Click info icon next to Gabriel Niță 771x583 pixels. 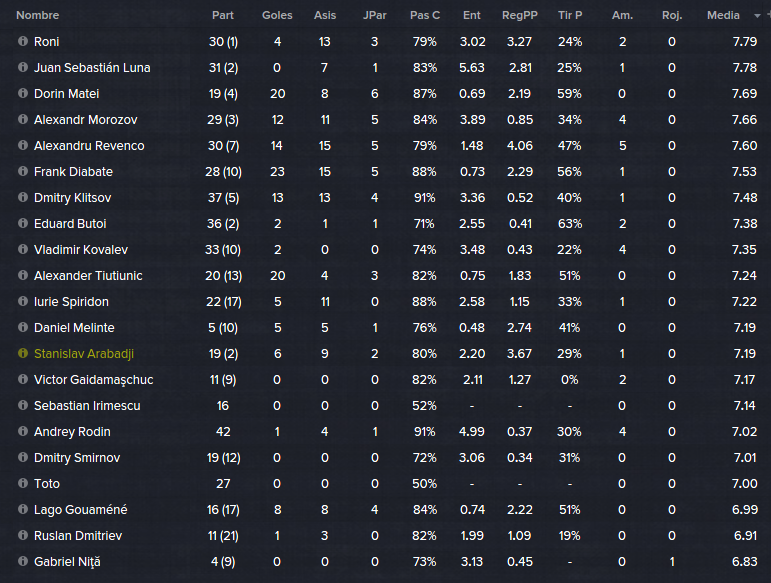click(x=23, y=561)
